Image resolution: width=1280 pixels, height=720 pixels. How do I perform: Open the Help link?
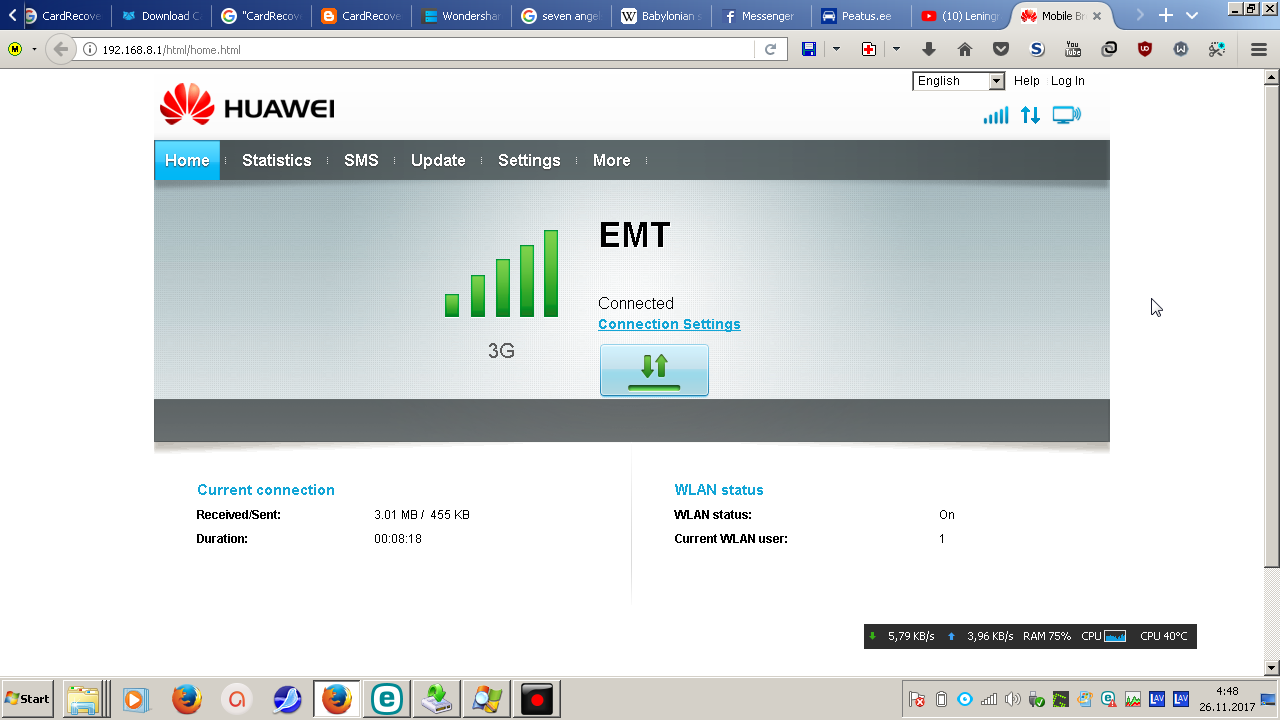[1026, 81]
